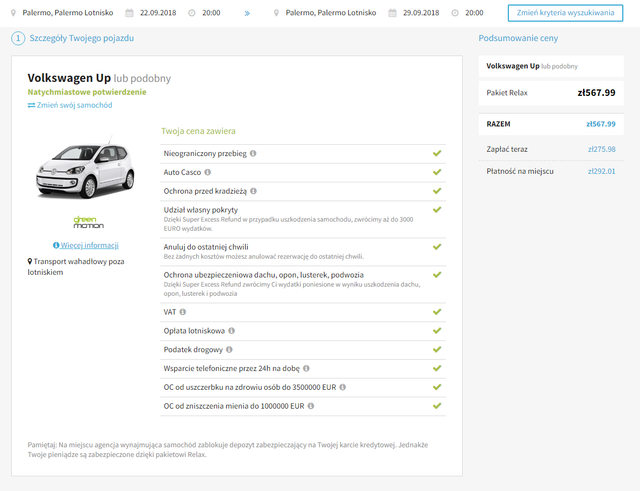Click Płatność na miejscu amount zł292.01
Image resolution: width=640 pixels, height=491 pixels.
click(x=602, y=171)
